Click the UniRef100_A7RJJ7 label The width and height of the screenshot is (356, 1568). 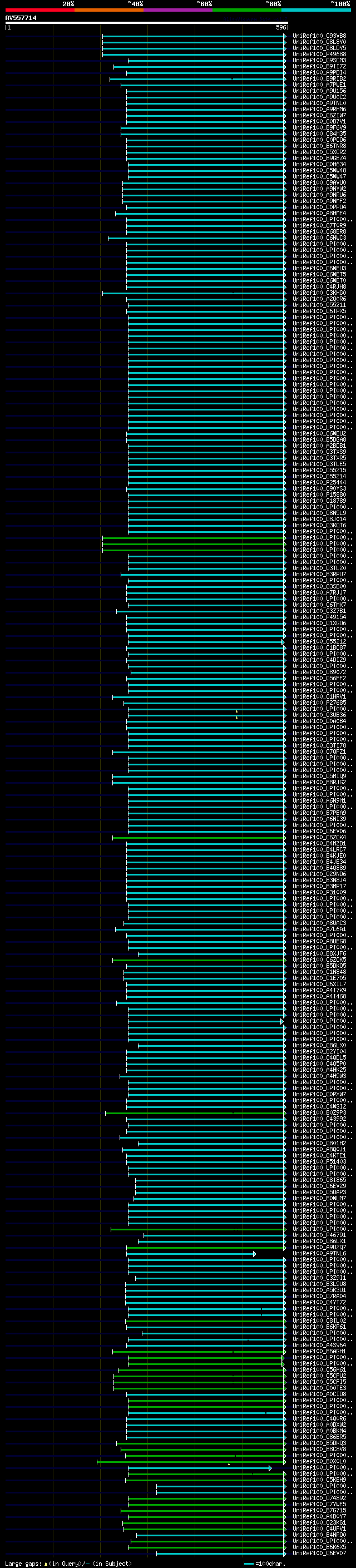tap(319, 592)
